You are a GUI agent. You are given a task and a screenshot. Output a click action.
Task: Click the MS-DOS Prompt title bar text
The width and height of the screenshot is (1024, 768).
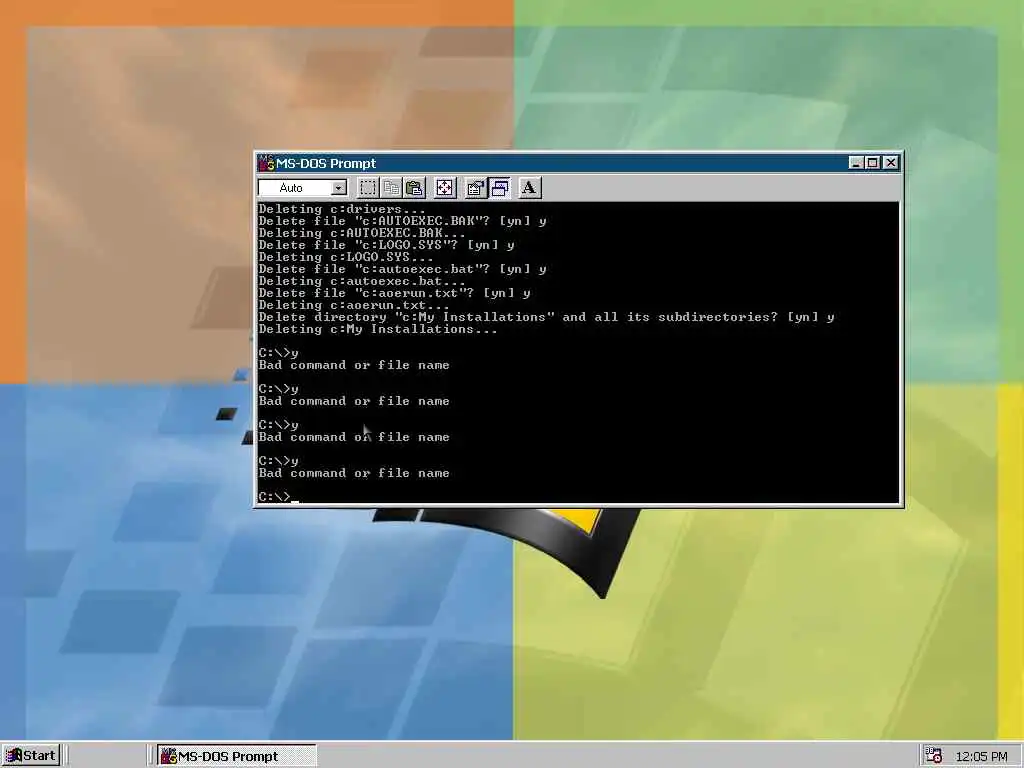pyautogui.click(x=326, y=163)
